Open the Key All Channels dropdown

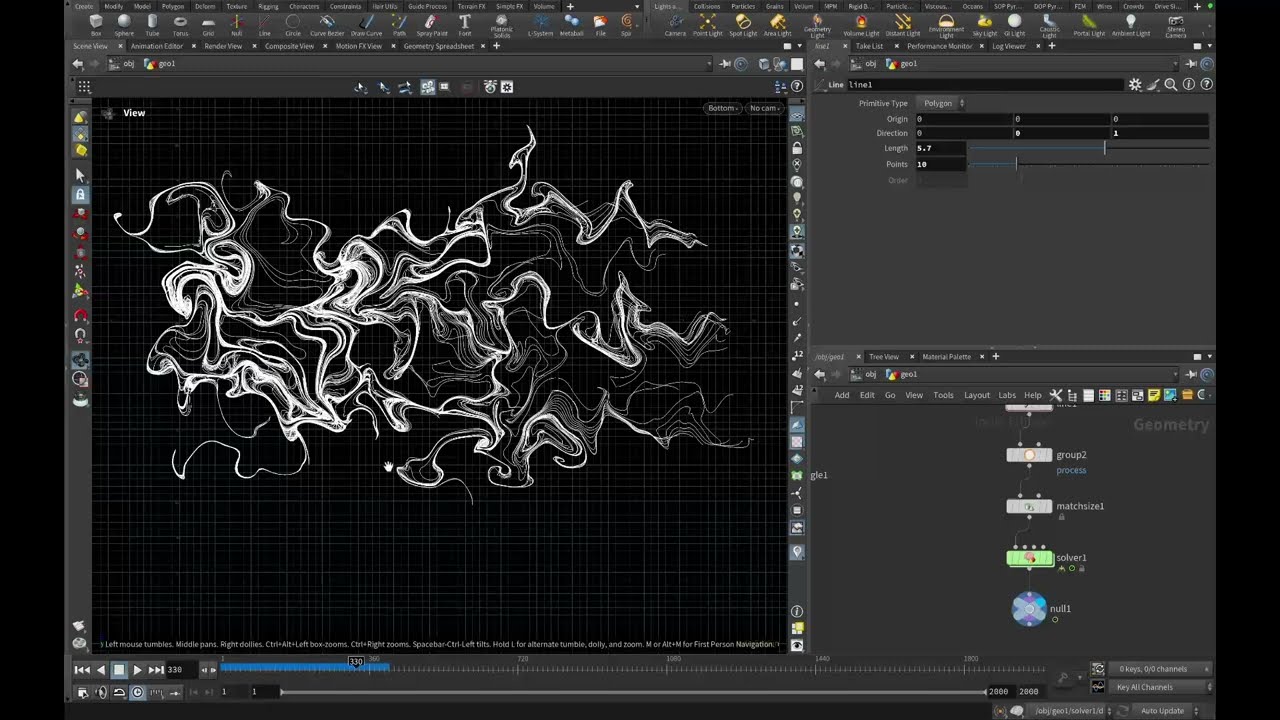(1162, 687)
